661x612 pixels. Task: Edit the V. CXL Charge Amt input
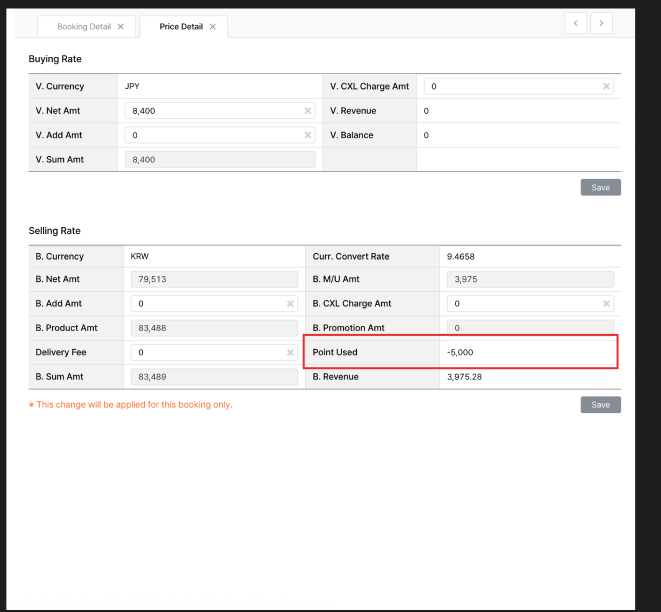pos(519,86)
